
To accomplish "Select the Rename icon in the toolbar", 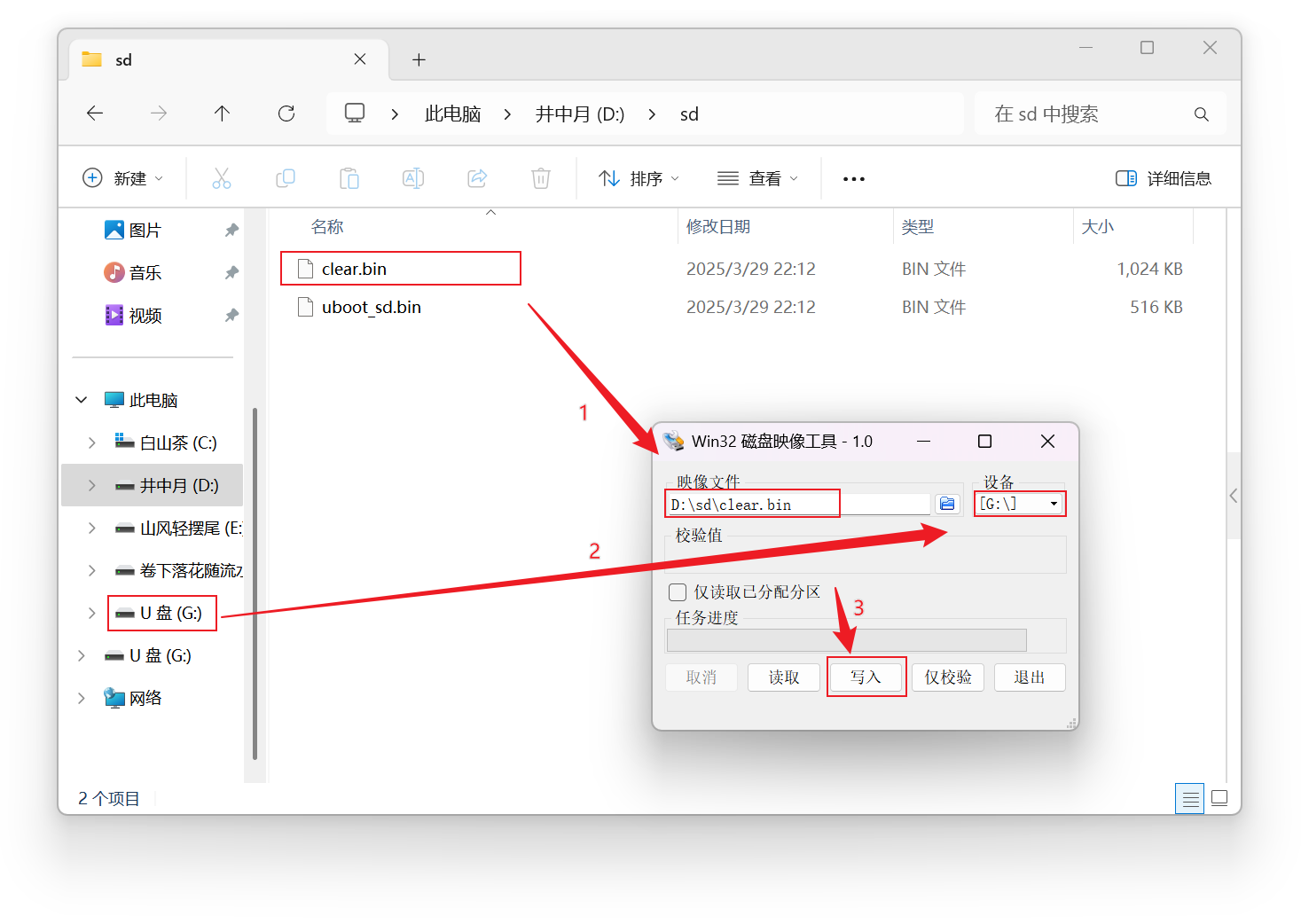I will pos(413,178).
